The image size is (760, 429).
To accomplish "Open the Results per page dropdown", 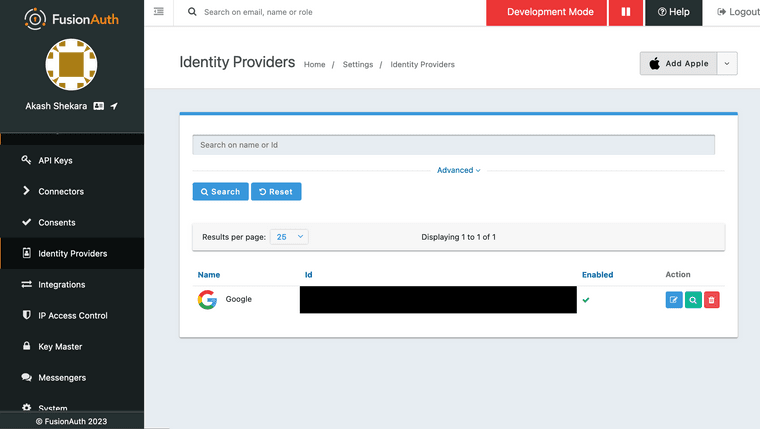I will (289, 237).
